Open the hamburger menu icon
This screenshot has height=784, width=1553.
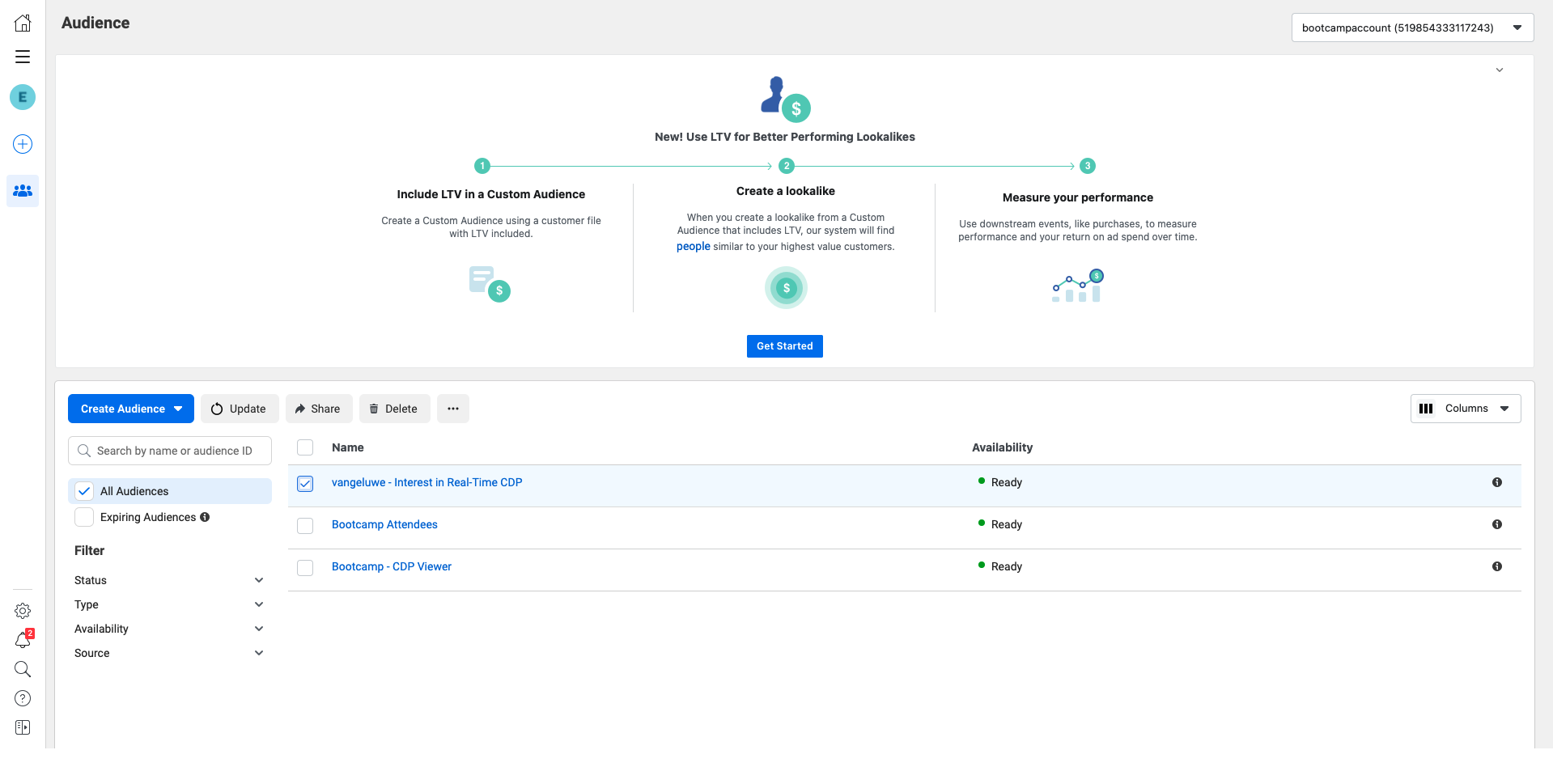pyautogui.click(x=23, y=57)
